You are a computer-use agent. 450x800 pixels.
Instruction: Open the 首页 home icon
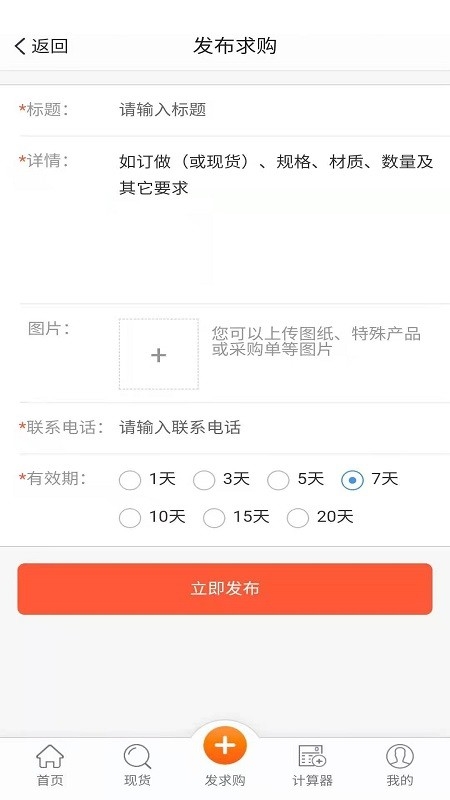[50, 756]
